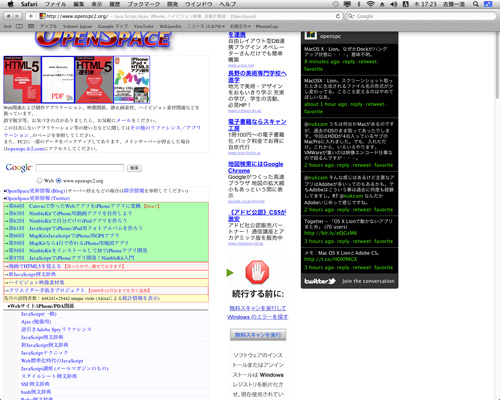This screenshot has width=500, height=400.
Task: Go forward with the Safari forward arrow
Action: (17, 16)
